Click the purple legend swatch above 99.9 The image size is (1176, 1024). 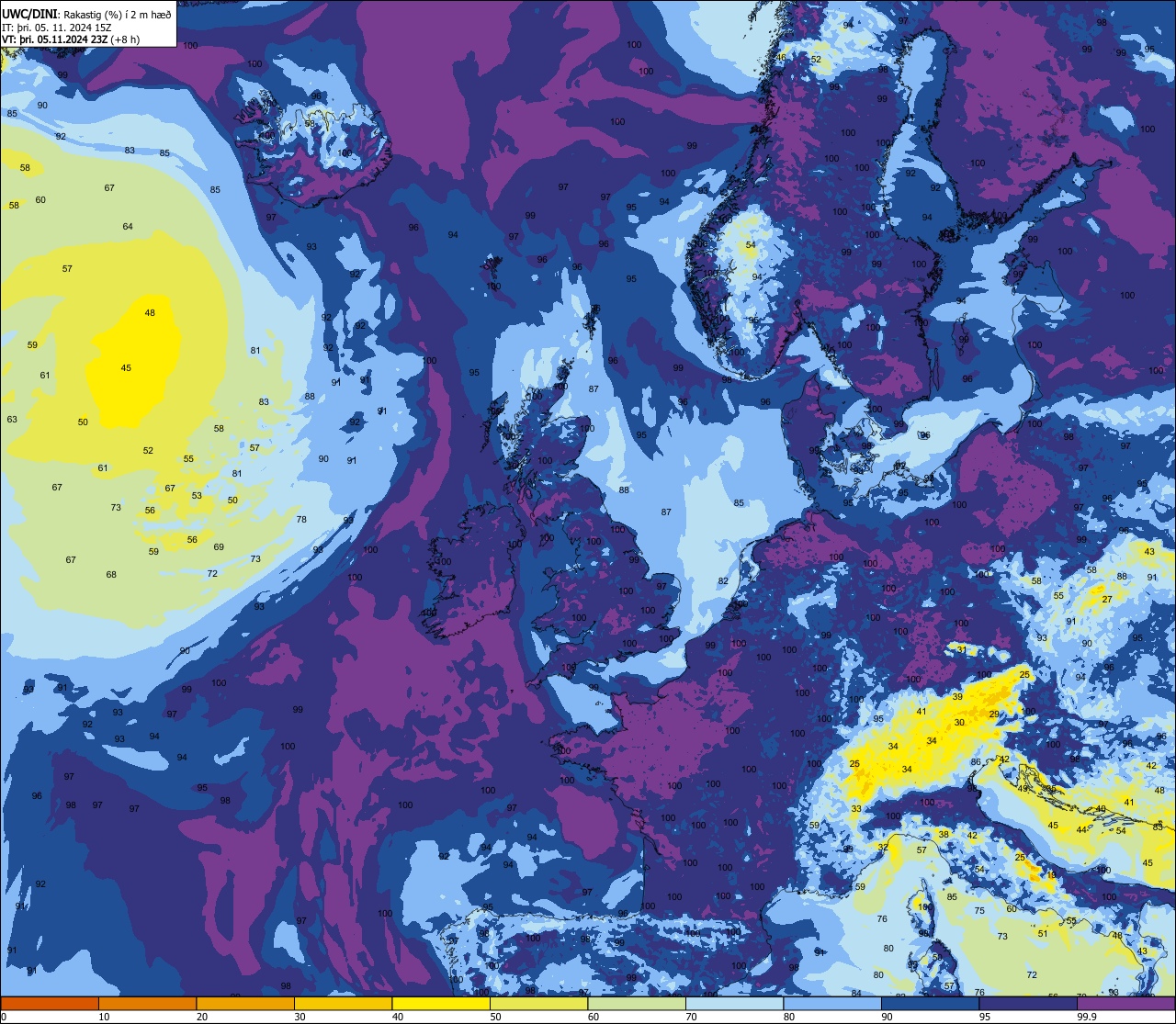click(1126, 1003)
